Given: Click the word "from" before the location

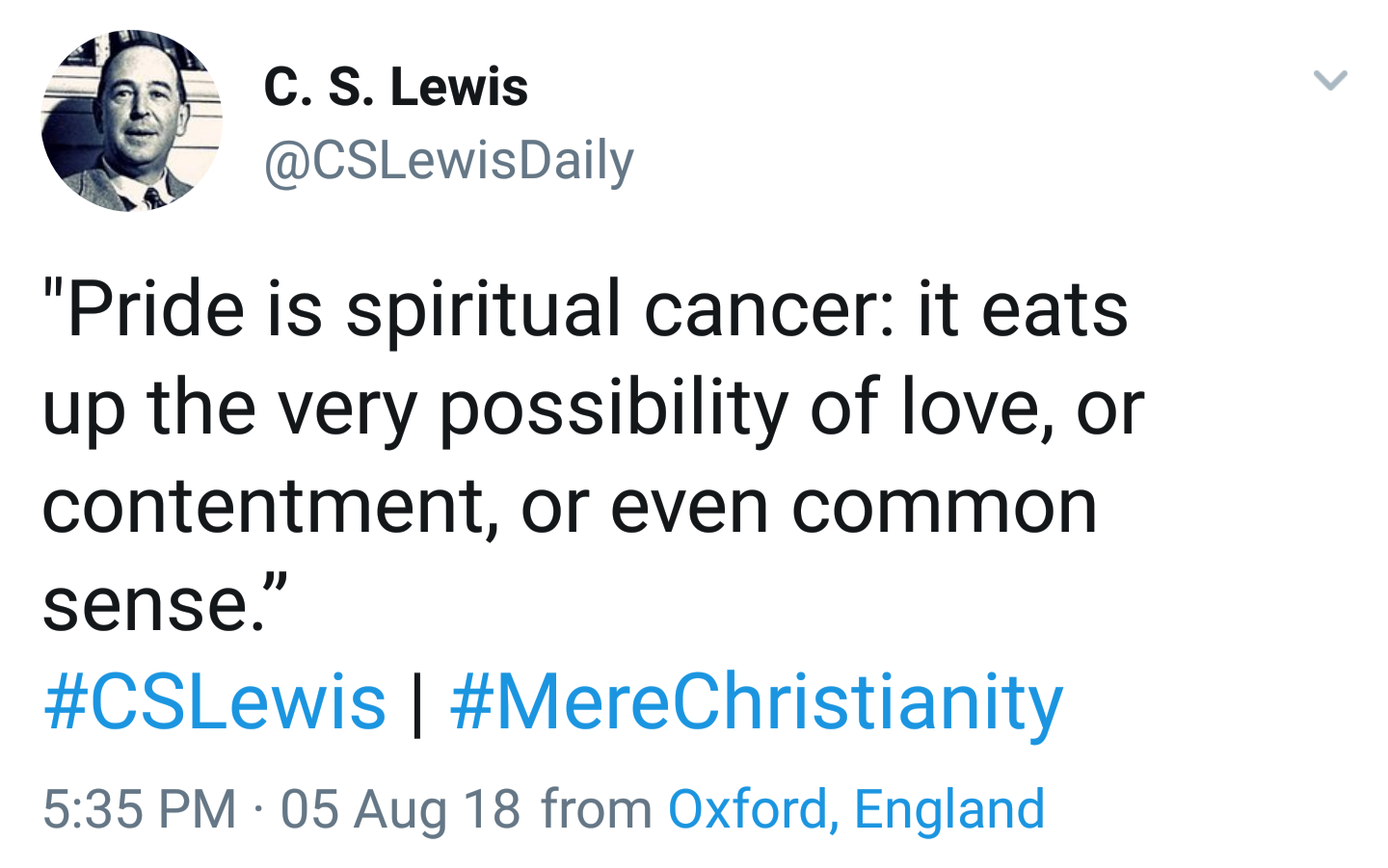Looking at the screenshot, I should (597, 808).
